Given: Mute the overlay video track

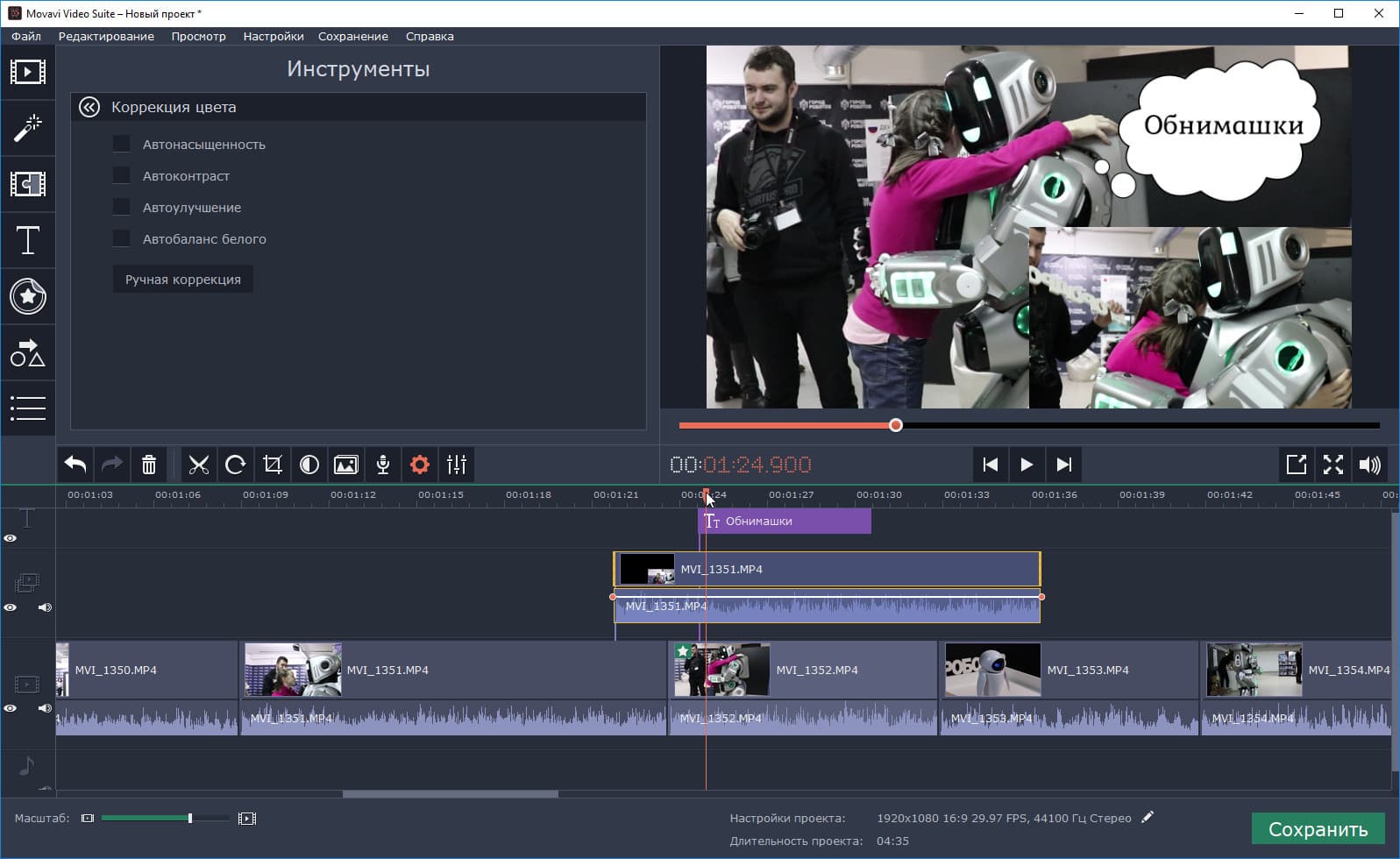Looking at the screenshot, I should coord(45,607).
